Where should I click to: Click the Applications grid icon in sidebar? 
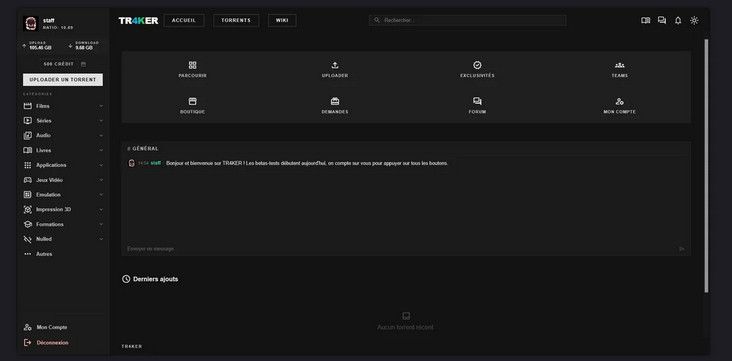28,165
